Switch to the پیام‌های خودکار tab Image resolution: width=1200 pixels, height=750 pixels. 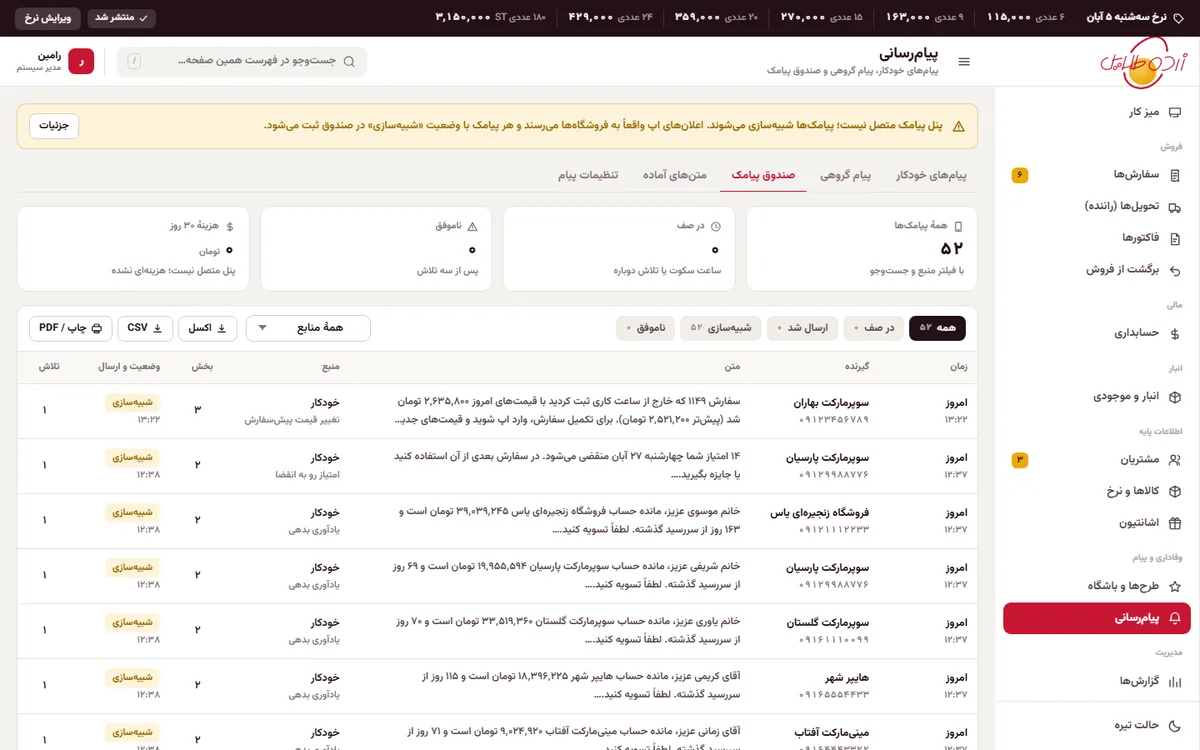932,175
